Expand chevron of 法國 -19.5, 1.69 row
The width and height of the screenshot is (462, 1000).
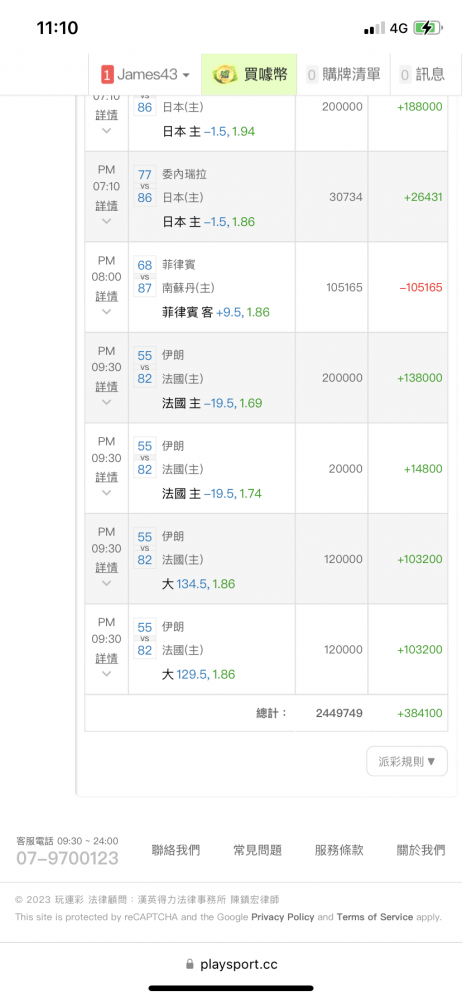pos(107,402)
